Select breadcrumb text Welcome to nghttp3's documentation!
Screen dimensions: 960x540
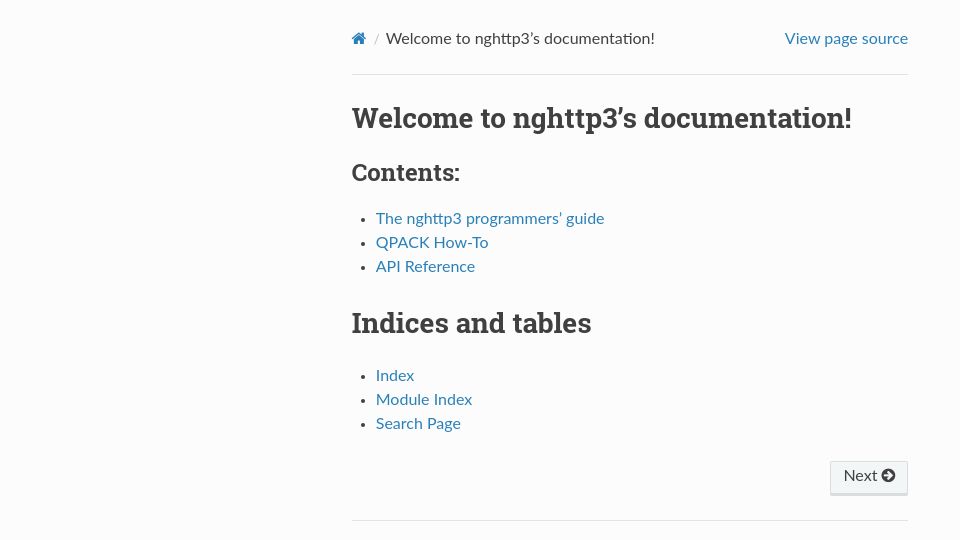coord(520,39)
